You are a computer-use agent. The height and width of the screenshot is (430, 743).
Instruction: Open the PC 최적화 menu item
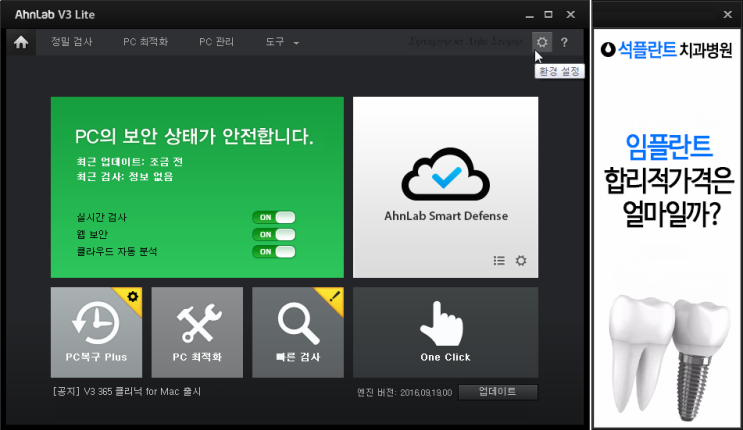pyautogui.click(x=145, y=42)
